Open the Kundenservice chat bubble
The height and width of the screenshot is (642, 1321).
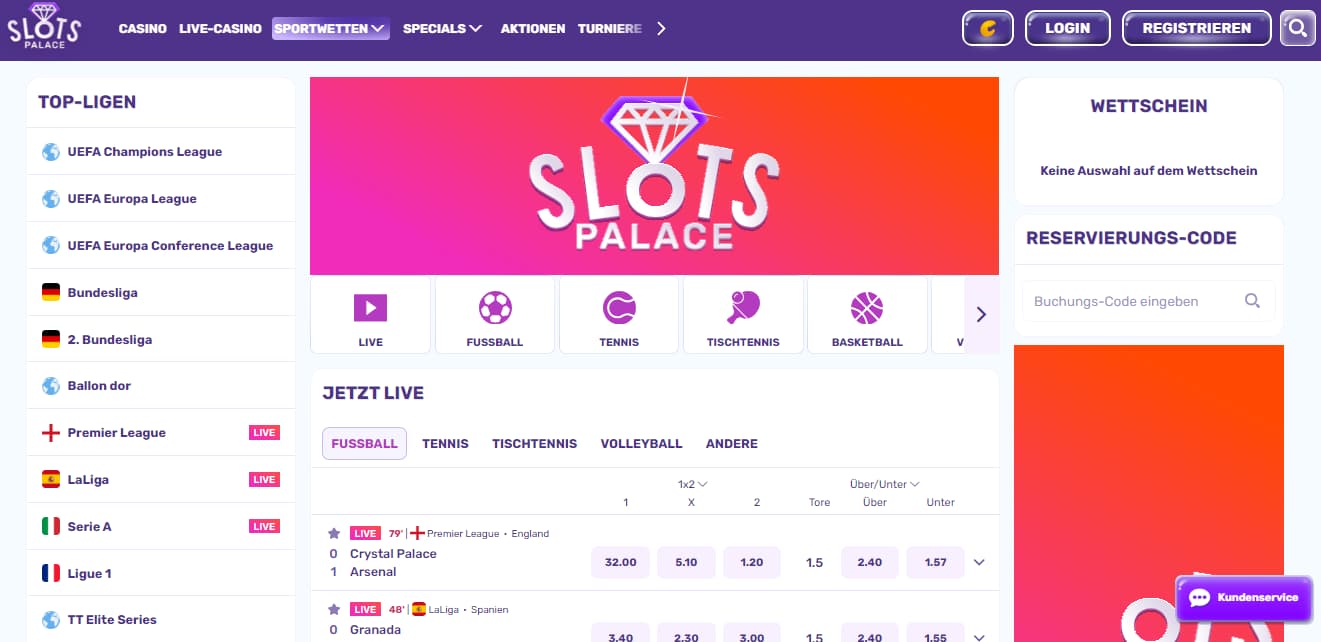(x=1244, y=598)
